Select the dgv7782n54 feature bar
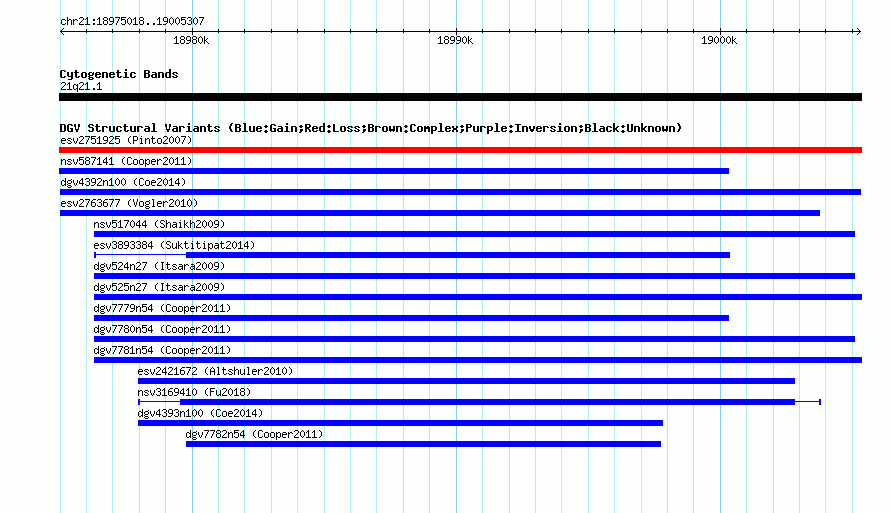Screen dimensions: 890x513 pyautogui.click(x=423, y=444)
